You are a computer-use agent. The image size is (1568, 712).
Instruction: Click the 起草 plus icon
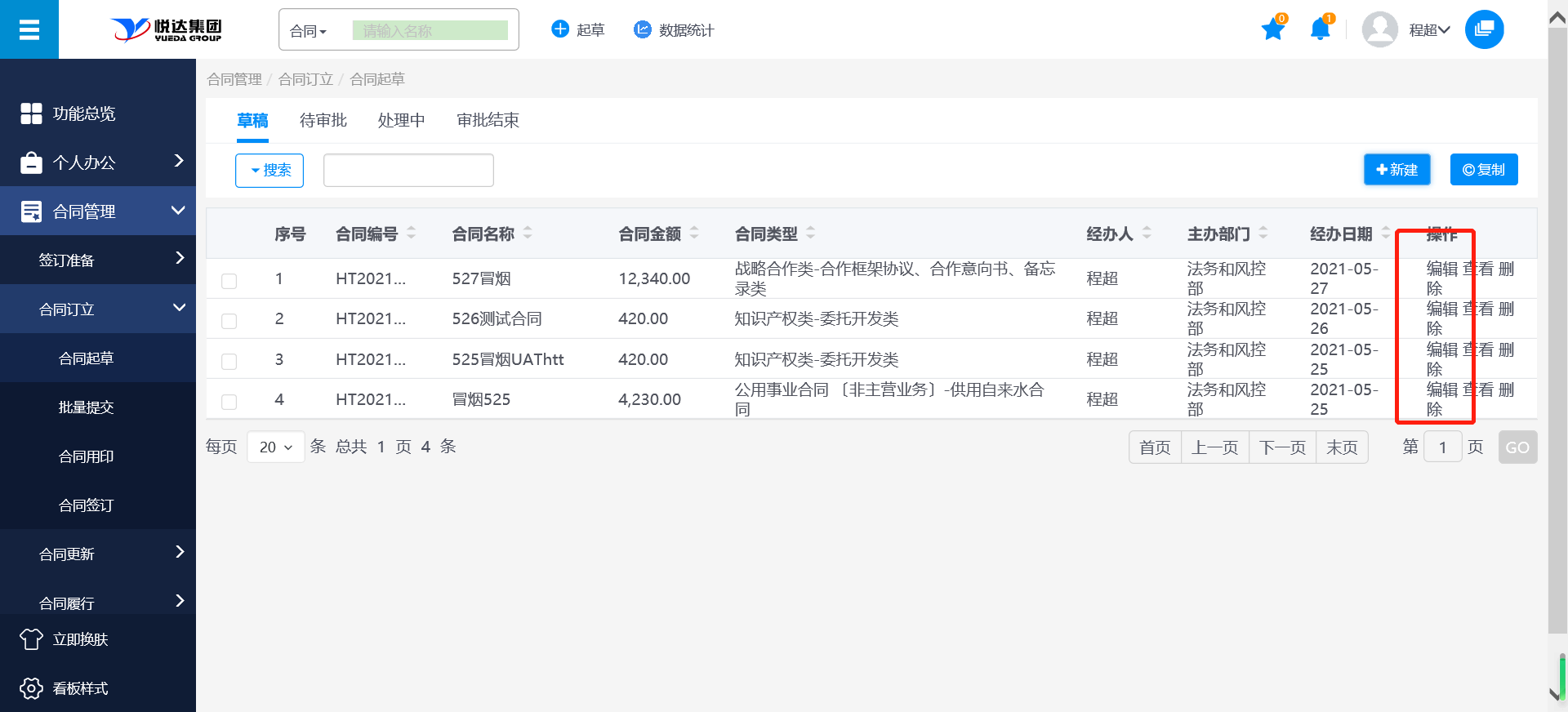[560, 30]
